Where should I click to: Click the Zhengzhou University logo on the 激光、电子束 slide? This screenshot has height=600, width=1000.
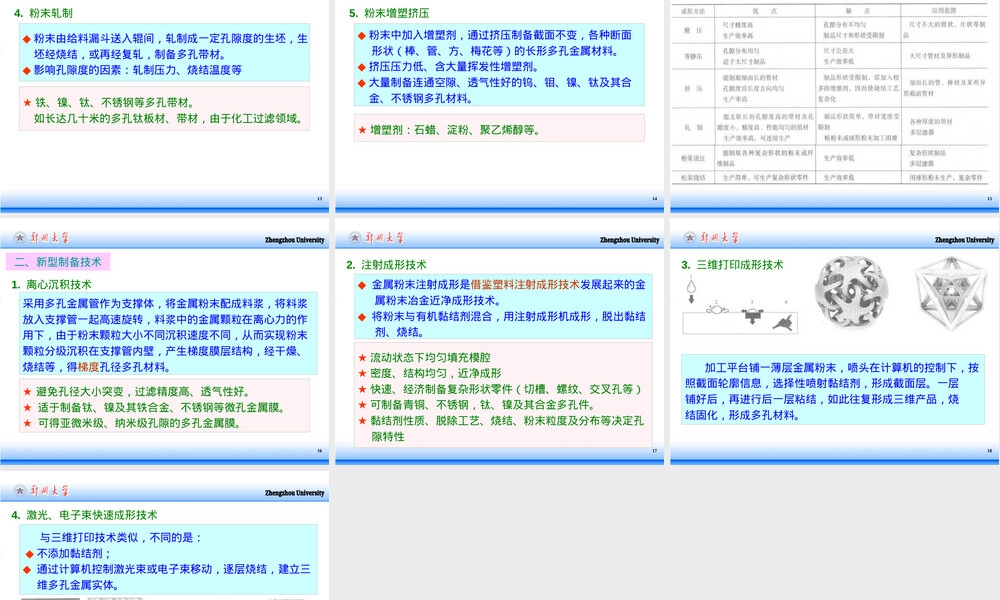tap(41, 490)
